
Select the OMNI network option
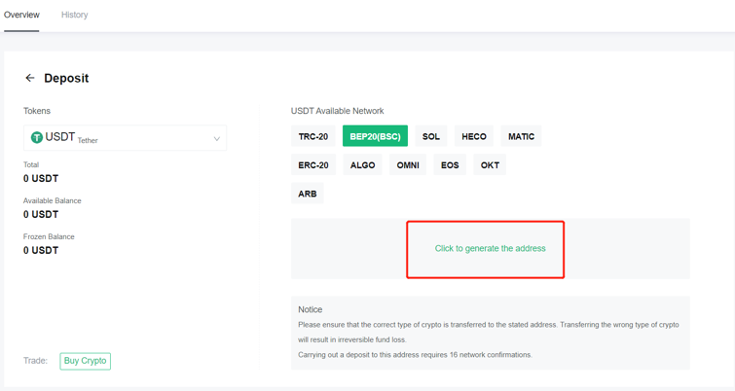coord(408,165)
